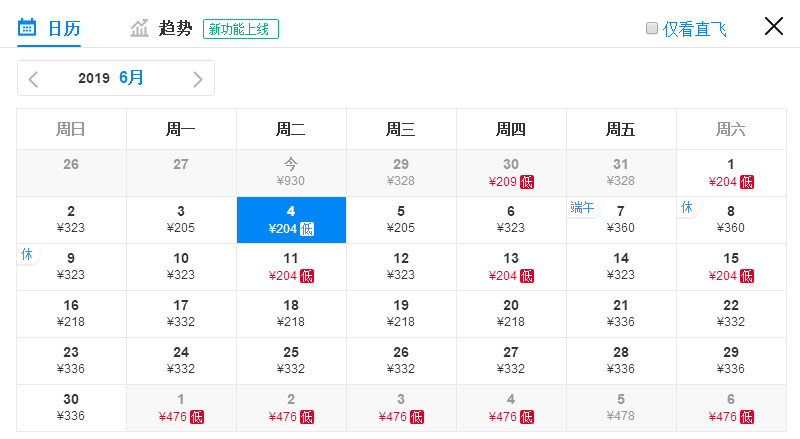This screenshot has width=800, height=439.
Task: Close the price calendar panel
Action: point(773,26)
